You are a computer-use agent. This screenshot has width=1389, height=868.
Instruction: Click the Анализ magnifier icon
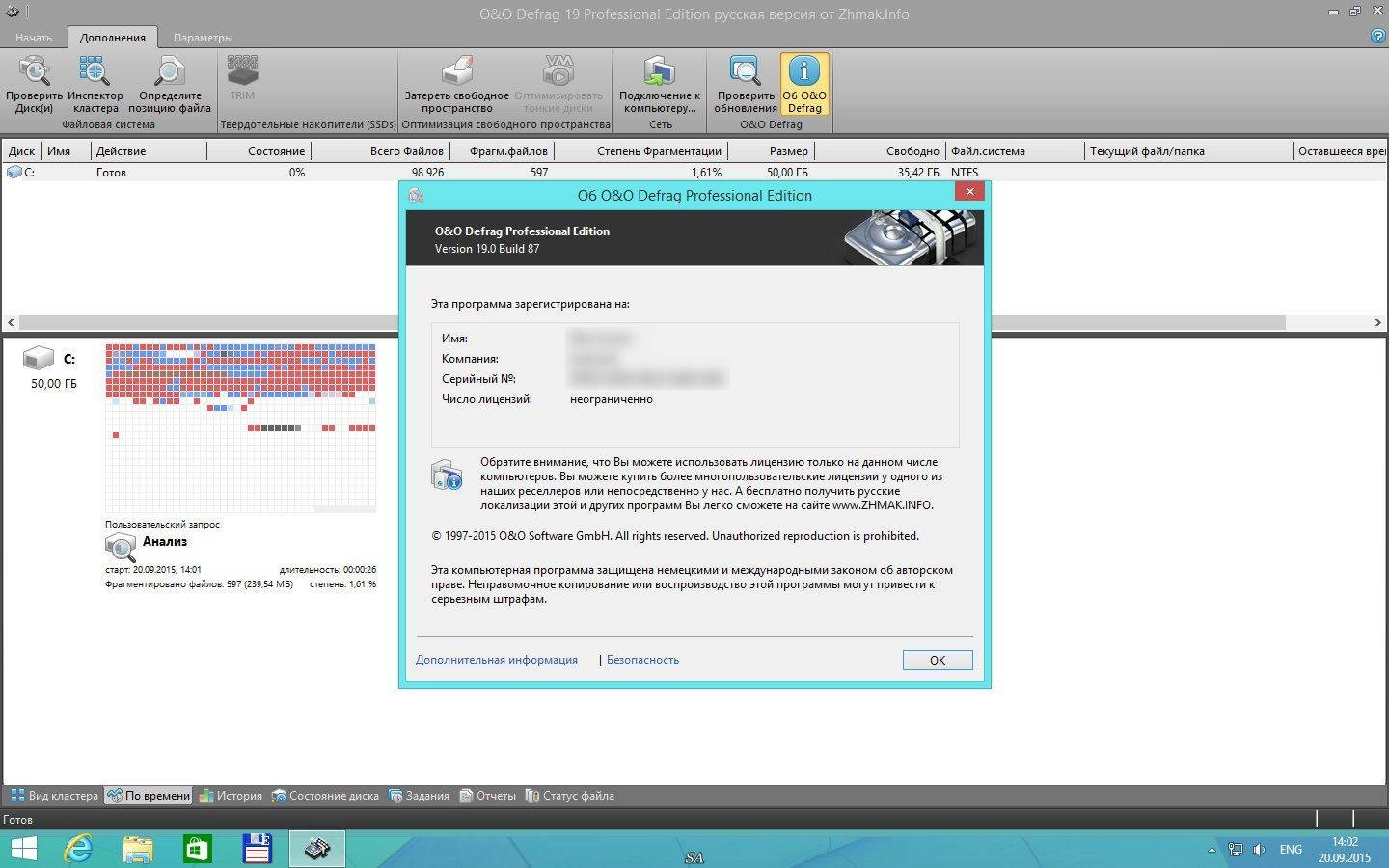tap(121, 547)
